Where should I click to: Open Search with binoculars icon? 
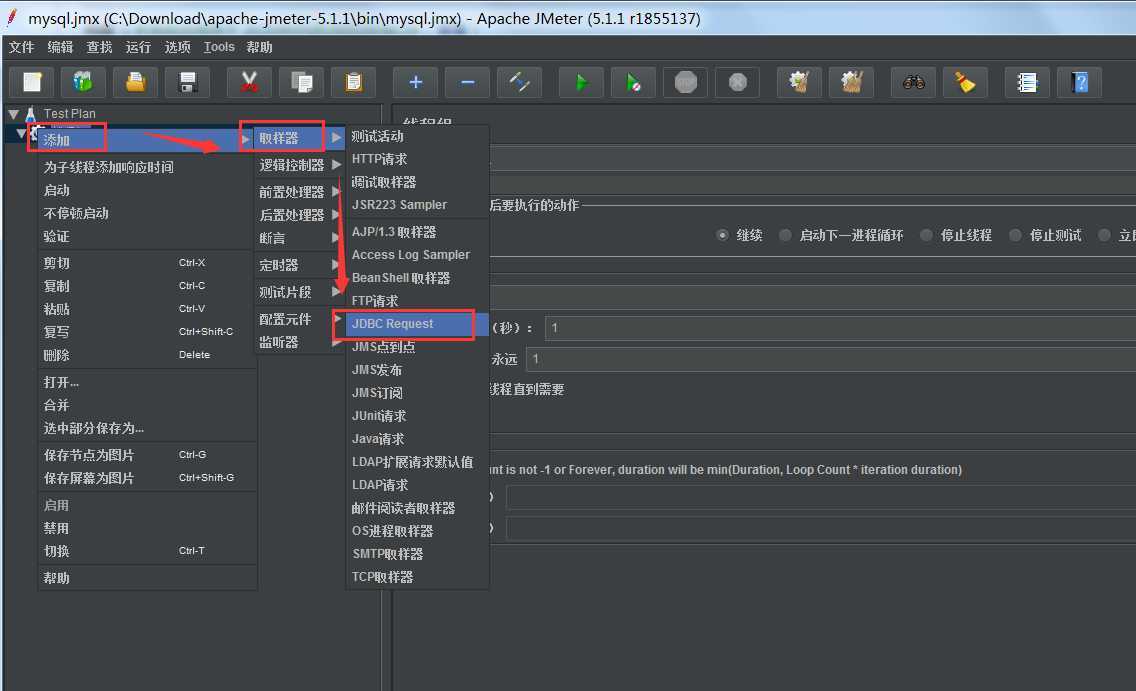point(913,82)
